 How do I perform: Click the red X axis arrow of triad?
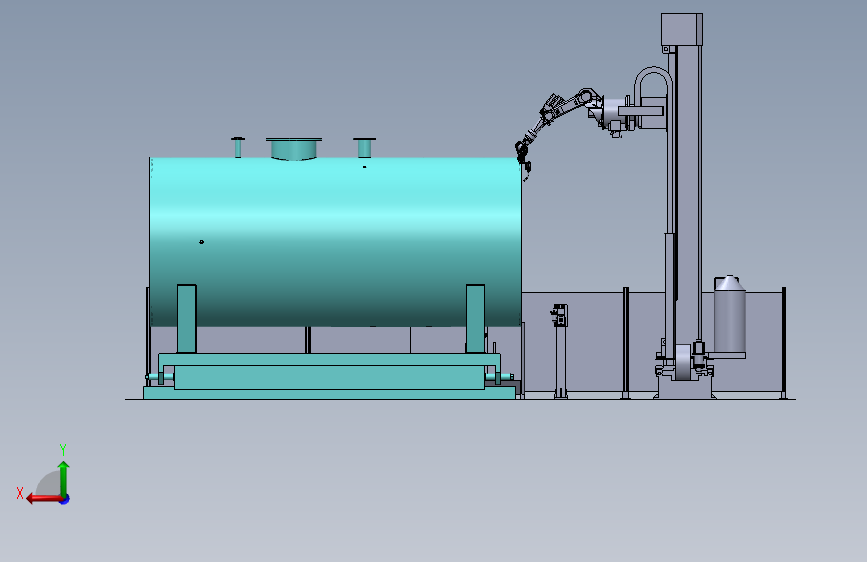click(44, 499)
